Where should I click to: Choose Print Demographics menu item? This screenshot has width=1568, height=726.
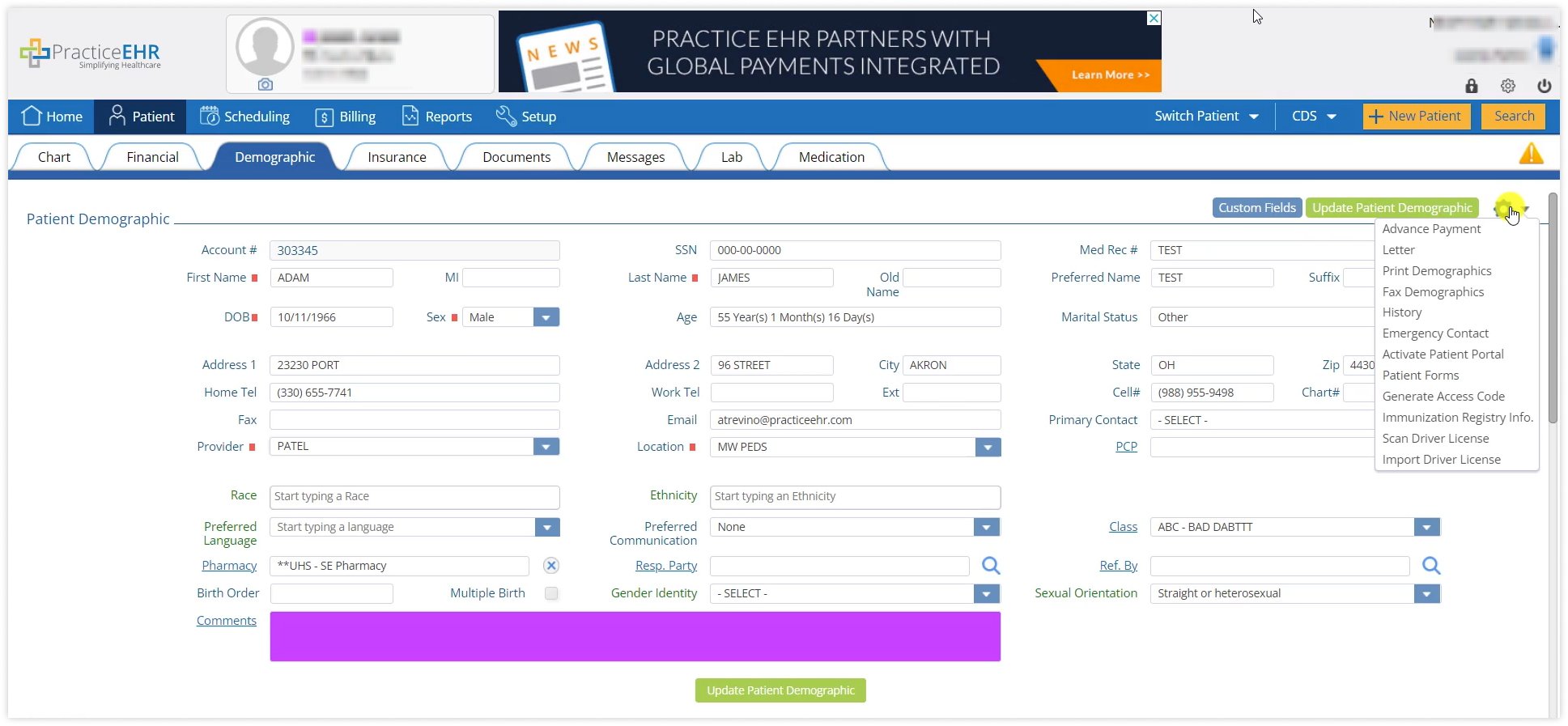tap(1436, 271)
